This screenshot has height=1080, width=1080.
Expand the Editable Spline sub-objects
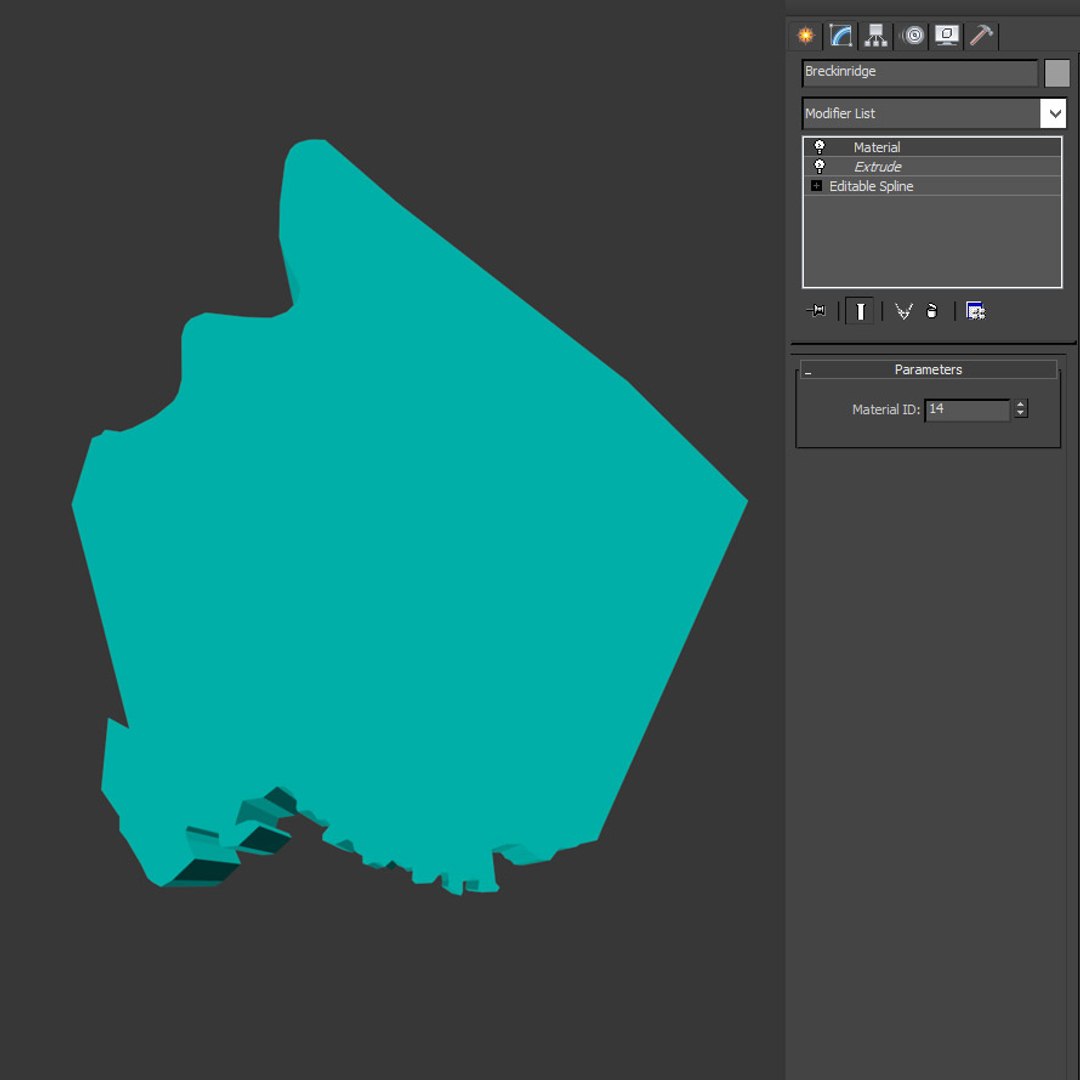pyautogui.click(x=816, y=186)
